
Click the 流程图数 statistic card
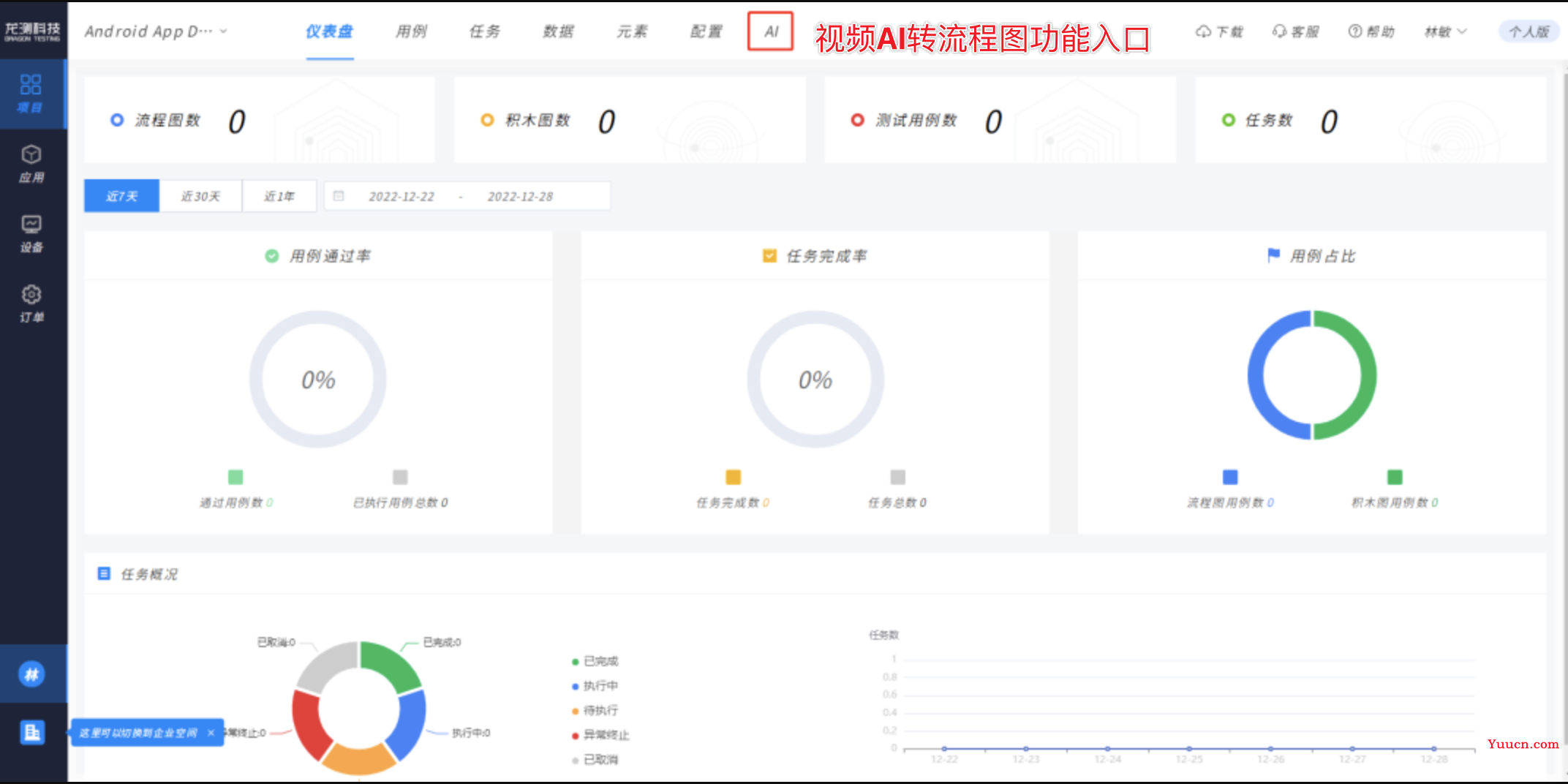coord(259,119)
